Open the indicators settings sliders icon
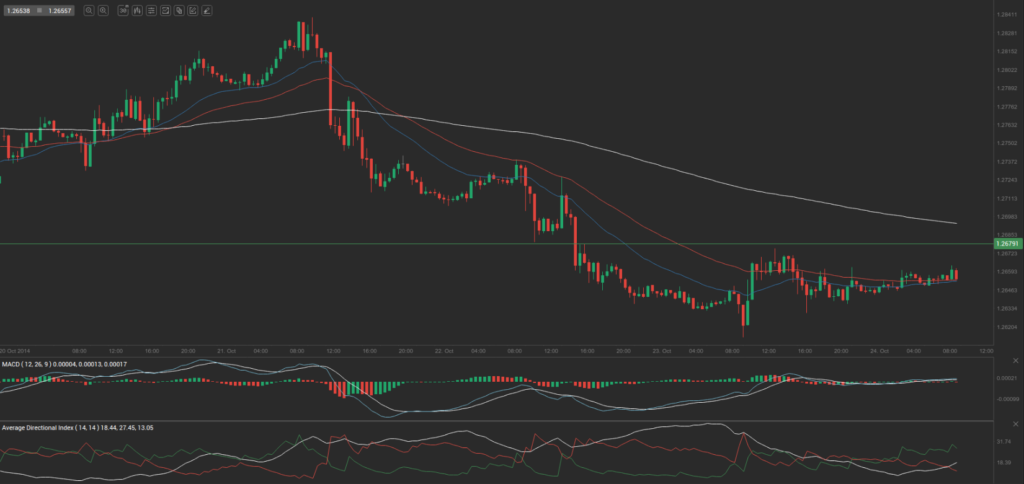 coord(151,10)
